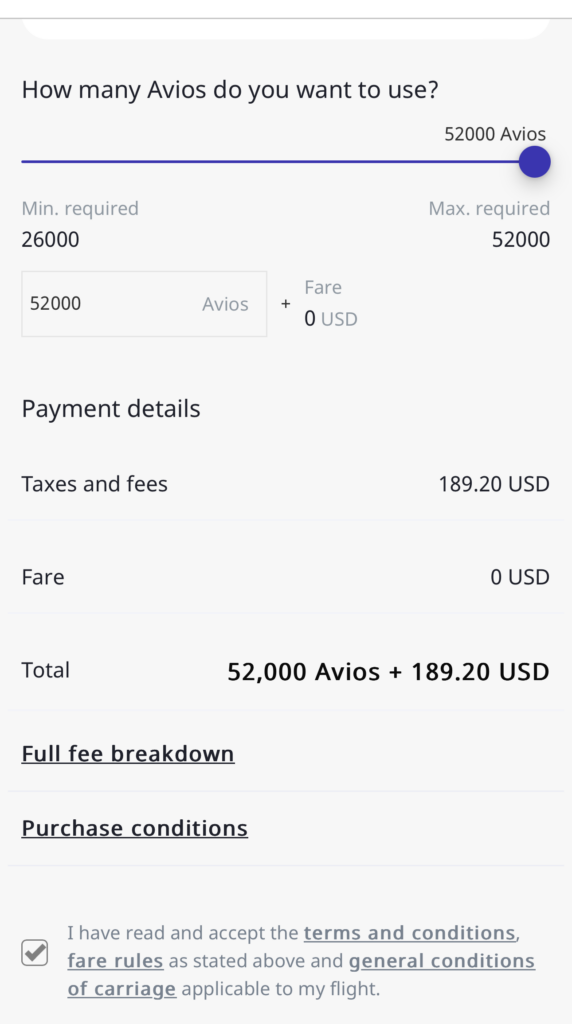Image resolution: width=572 pixels, height=1024 pixels.
Task: Click the Fare row in payment details
Action: click(x=285, y=577)
